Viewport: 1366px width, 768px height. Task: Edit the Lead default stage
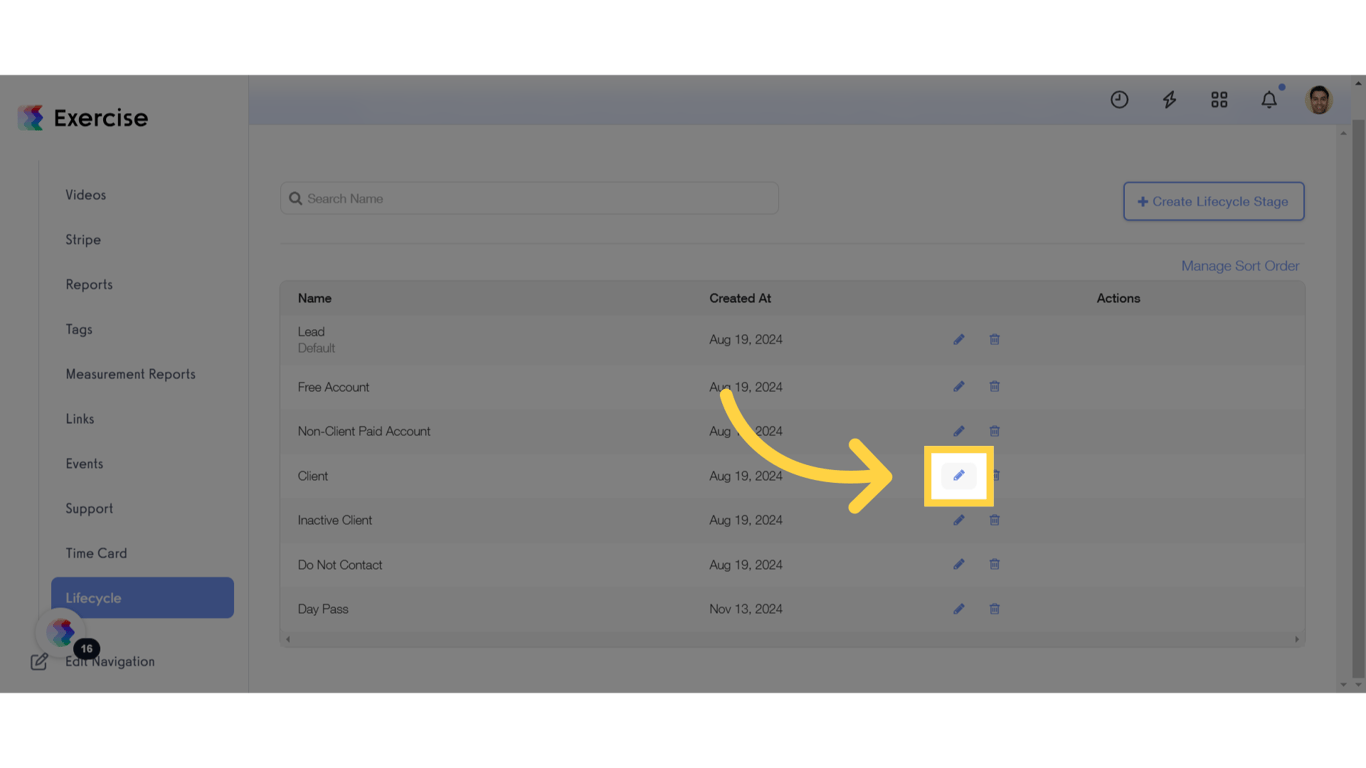(958, 339)
